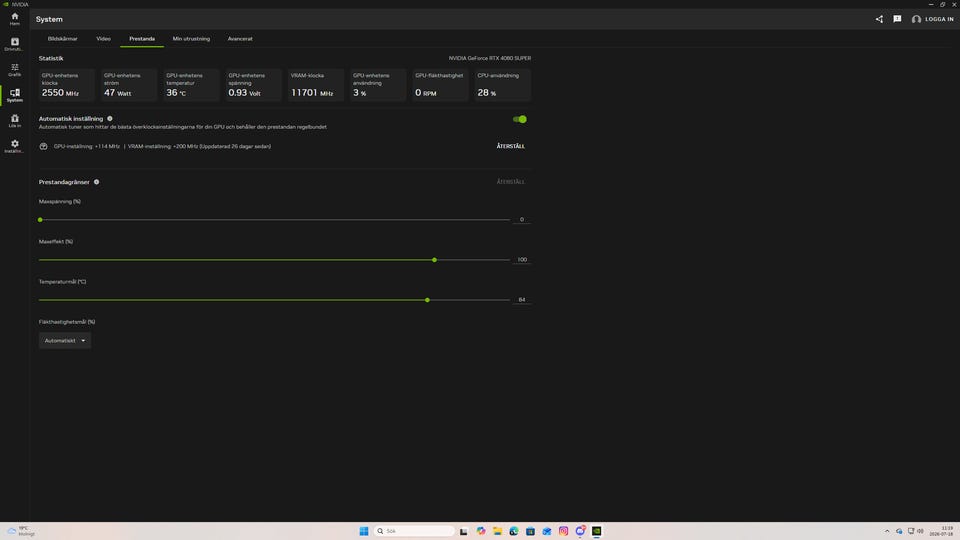Open Microsoft Edge from the taskbar

(x=514, y=531)
